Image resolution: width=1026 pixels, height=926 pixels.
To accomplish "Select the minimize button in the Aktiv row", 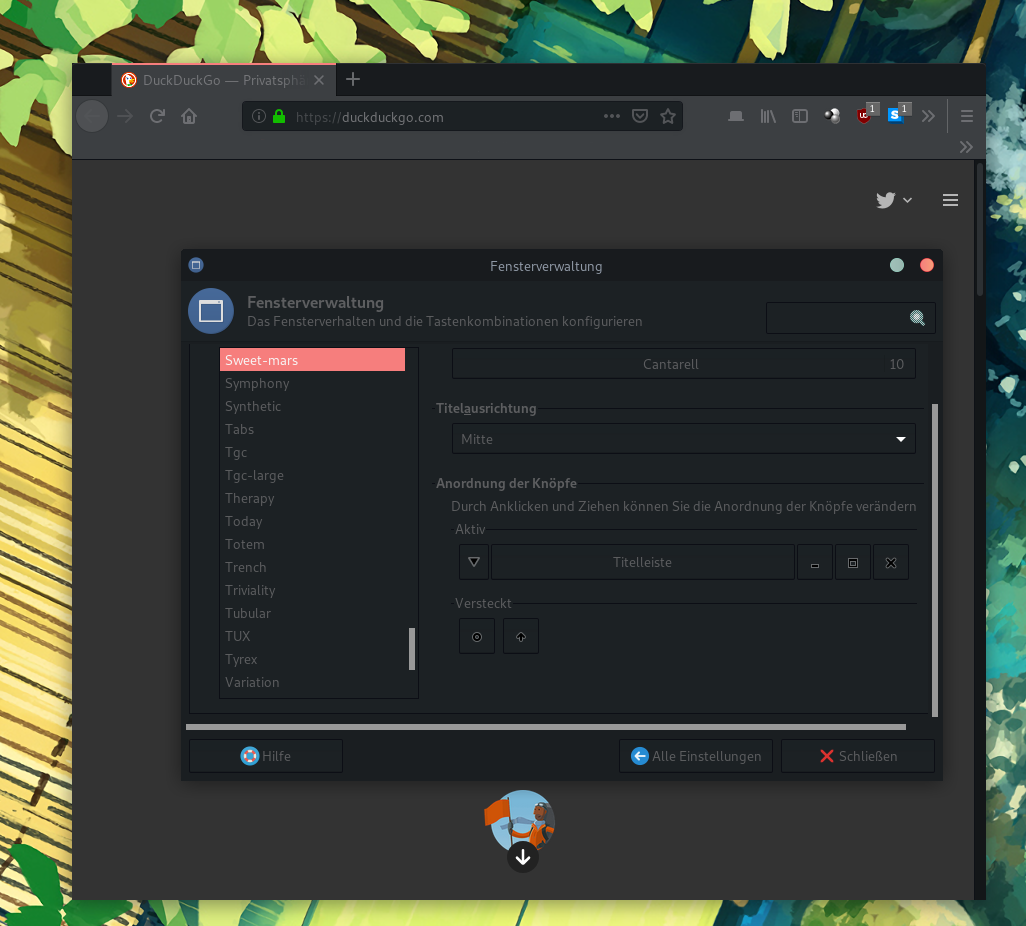I will coord(814,562).
